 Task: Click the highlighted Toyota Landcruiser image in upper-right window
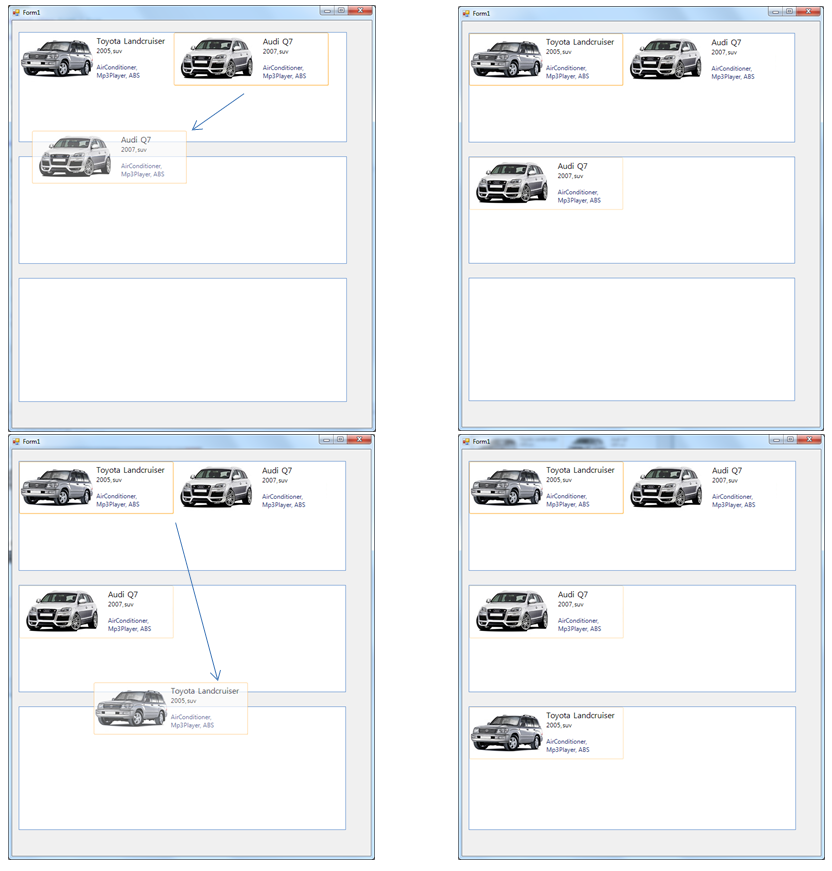[x=506, y=58]
